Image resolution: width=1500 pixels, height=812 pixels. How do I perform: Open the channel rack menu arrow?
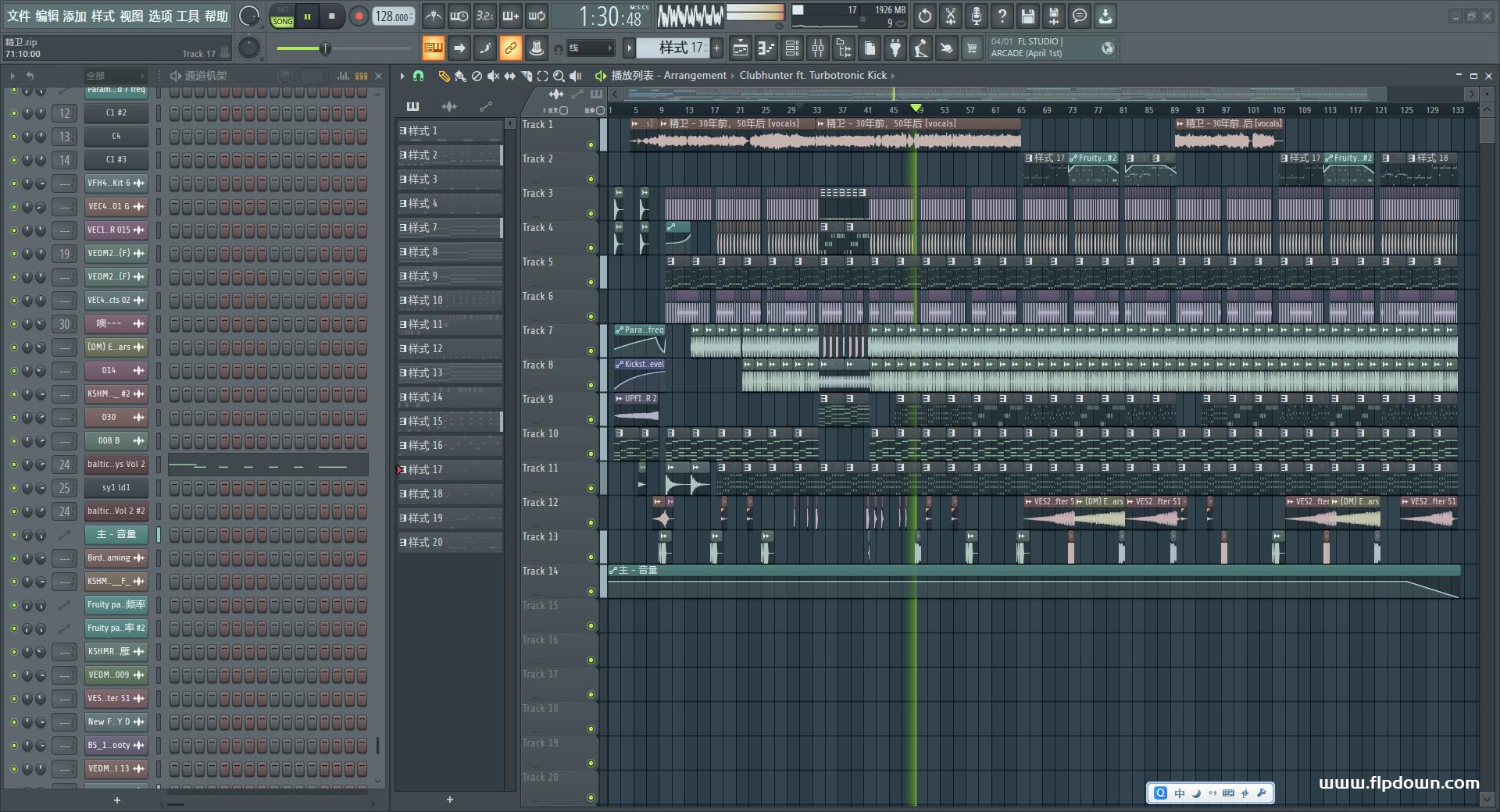[x=12, y=76]
